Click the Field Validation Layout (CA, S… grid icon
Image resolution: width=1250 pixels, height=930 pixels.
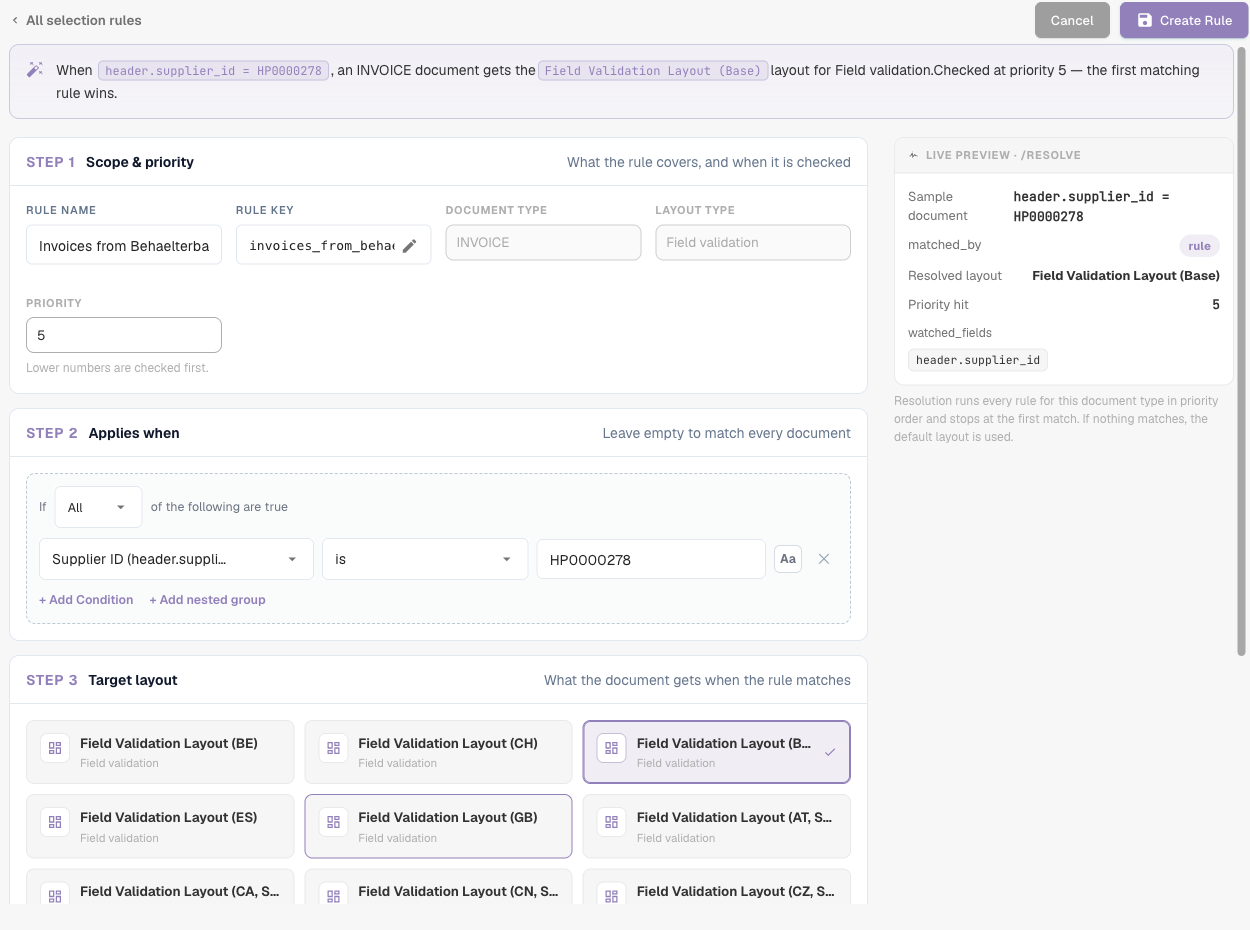(55, 895)
